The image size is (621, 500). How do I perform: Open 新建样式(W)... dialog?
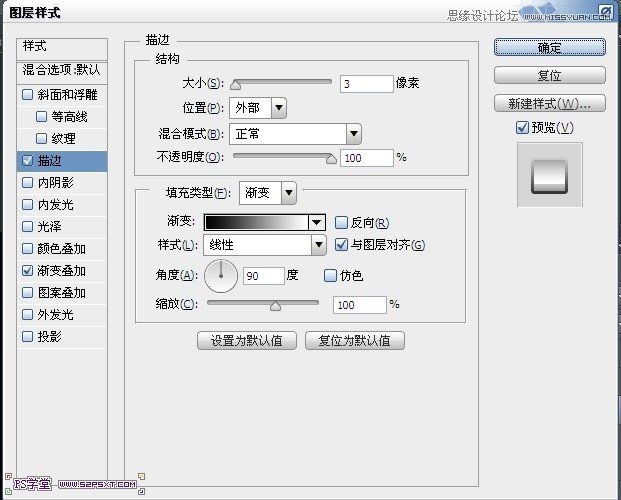[x=549, y=103]
